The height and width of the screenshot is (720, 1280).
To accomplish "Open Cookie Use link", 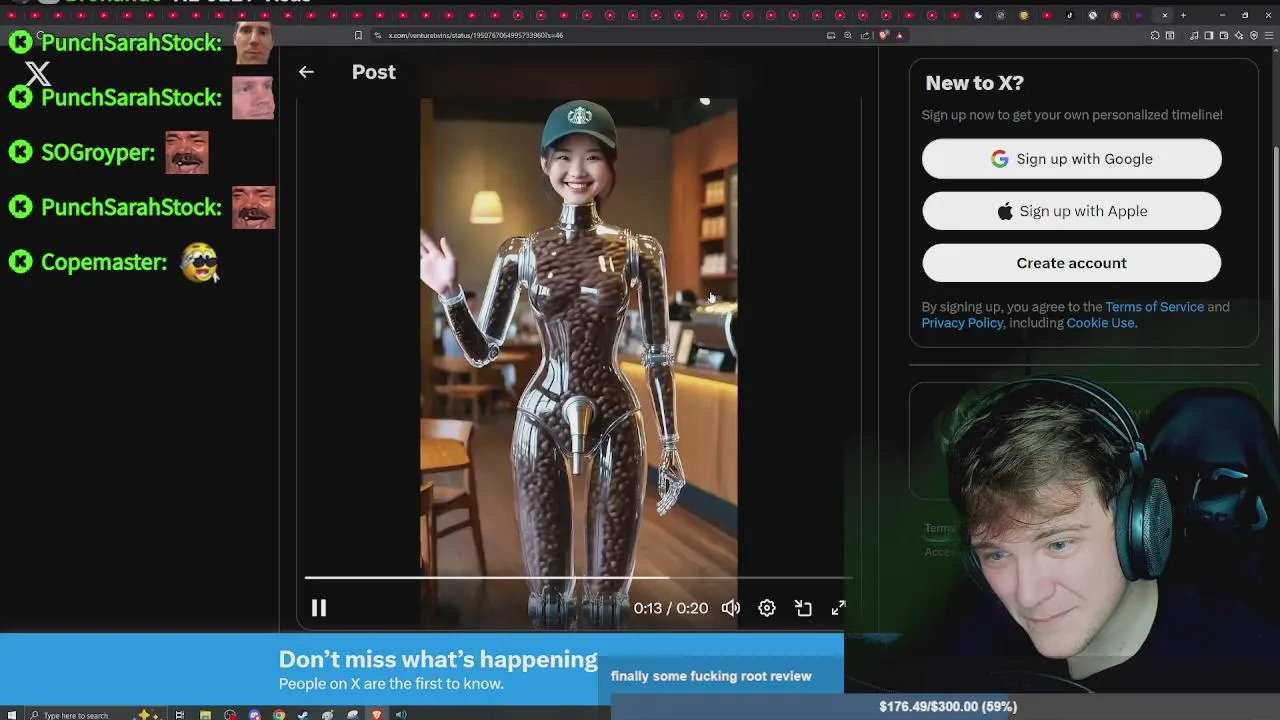I will coord(1101,323).
